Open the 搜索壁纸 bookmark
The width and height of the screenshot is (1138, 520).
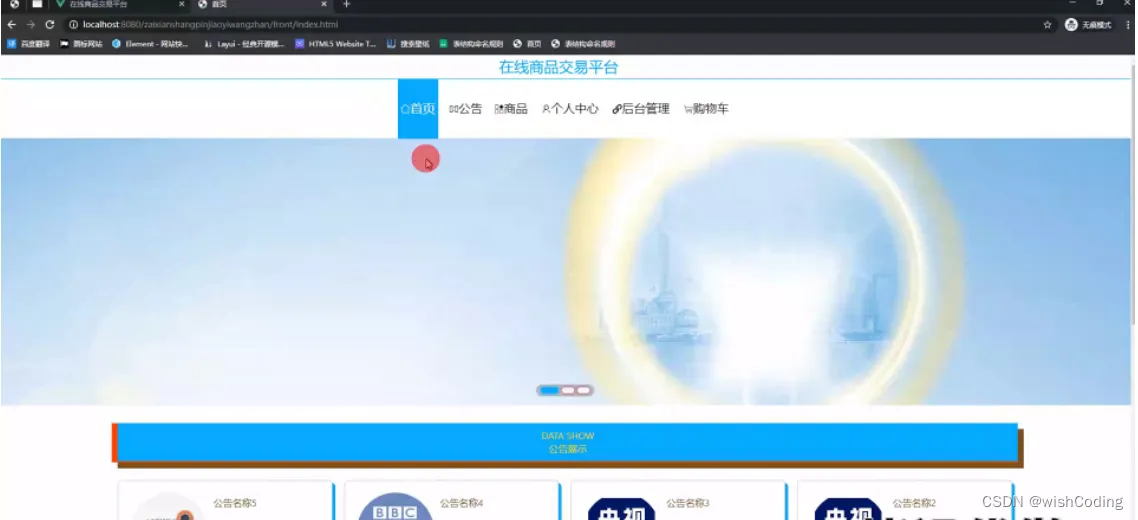[408, 44]
